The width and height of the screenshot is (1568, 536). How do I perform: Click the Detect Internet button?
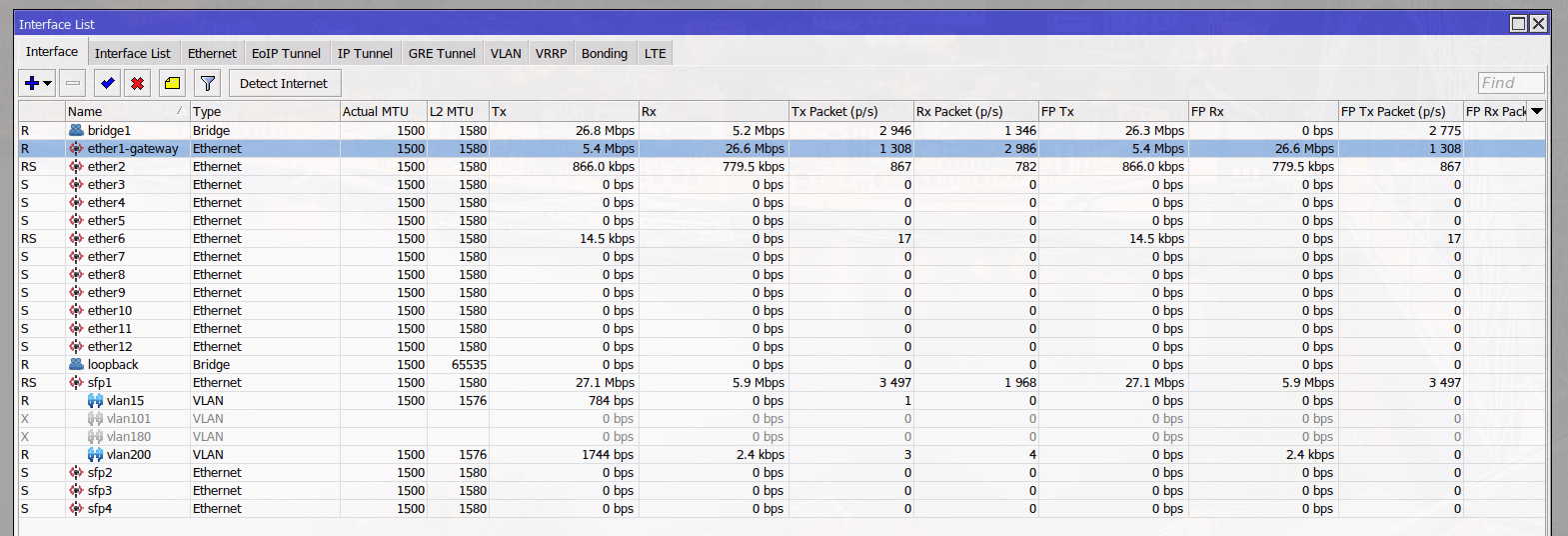[284, 83]
